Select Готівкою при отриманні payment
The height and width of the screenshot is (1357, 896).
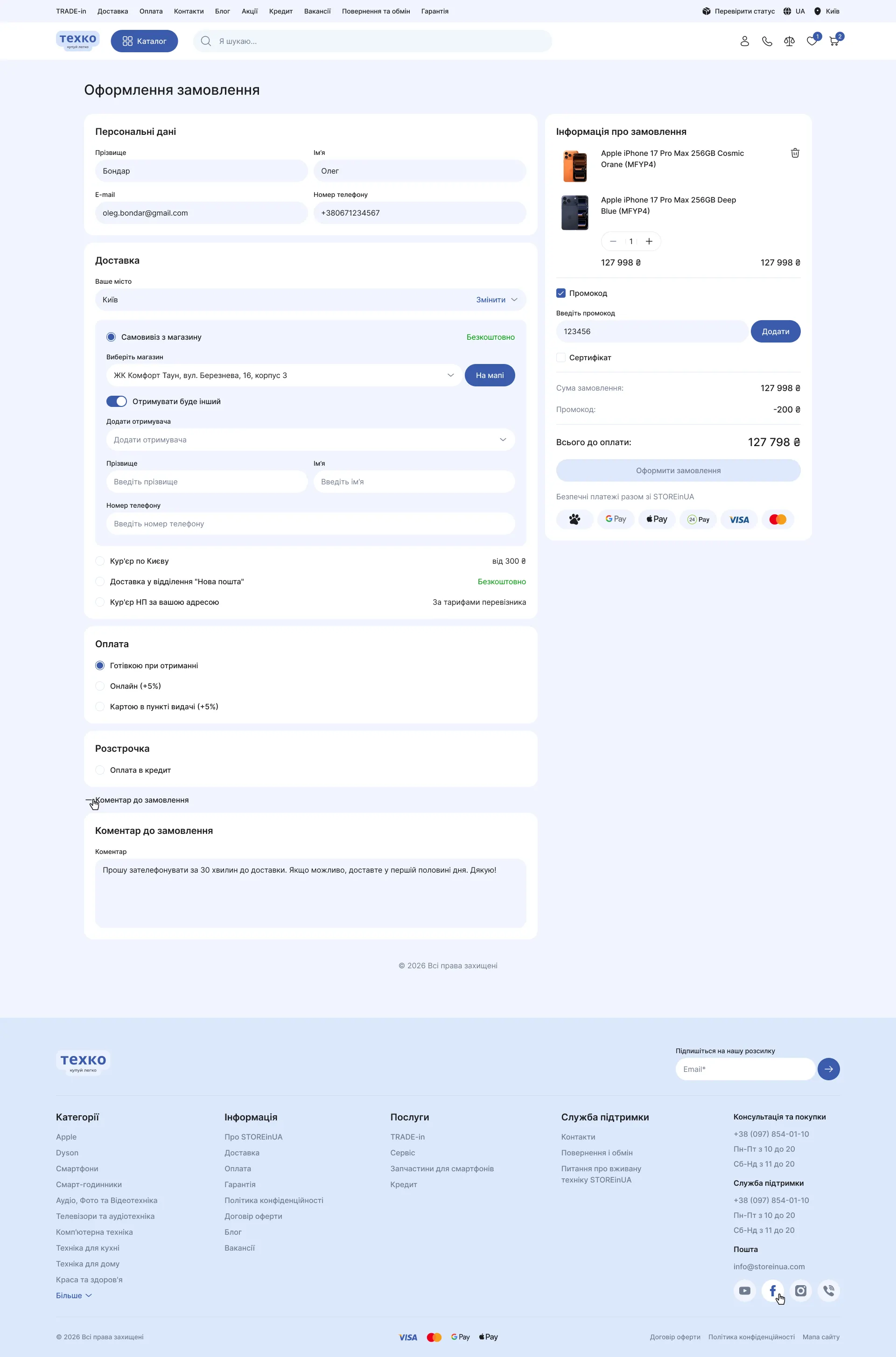coord(100,665)
